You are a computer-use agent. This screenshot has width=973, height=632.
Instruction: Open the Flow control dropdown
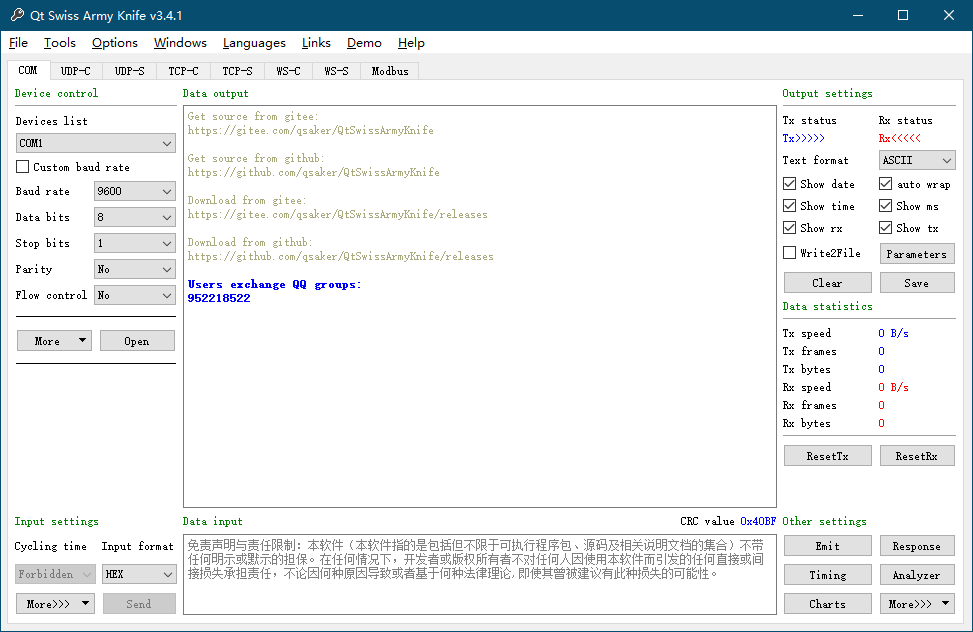(x=135, y=296)
